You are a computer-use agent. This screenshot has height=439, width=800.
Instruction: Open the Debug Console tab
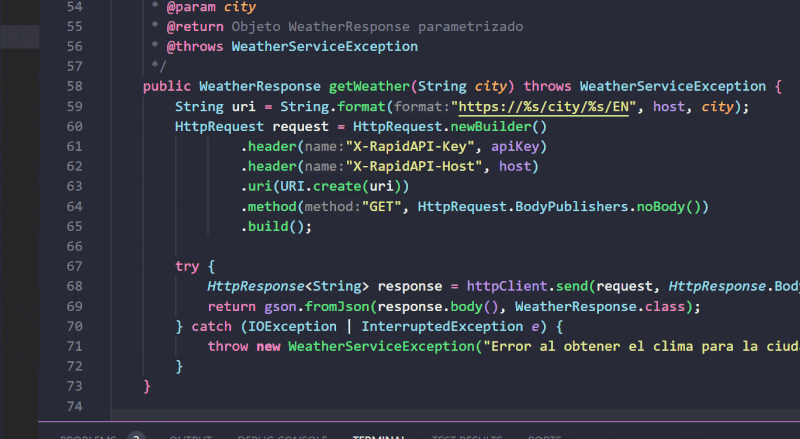pyautogui.click(x=282, y=437)
